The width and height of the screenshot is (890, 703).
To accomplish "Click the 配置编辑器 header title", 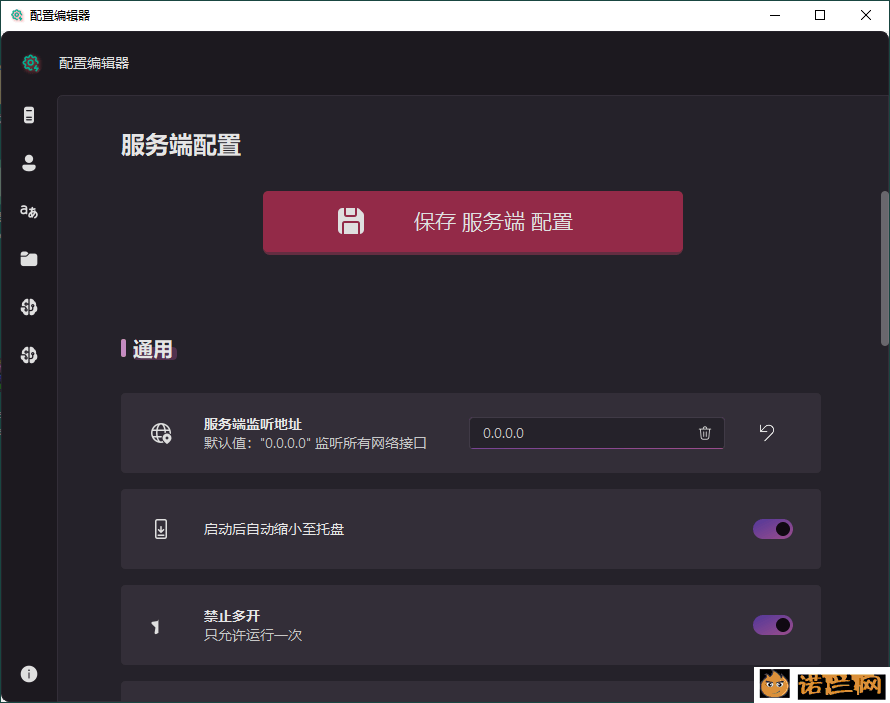I will pyautogui.click(x=94, y=63).
